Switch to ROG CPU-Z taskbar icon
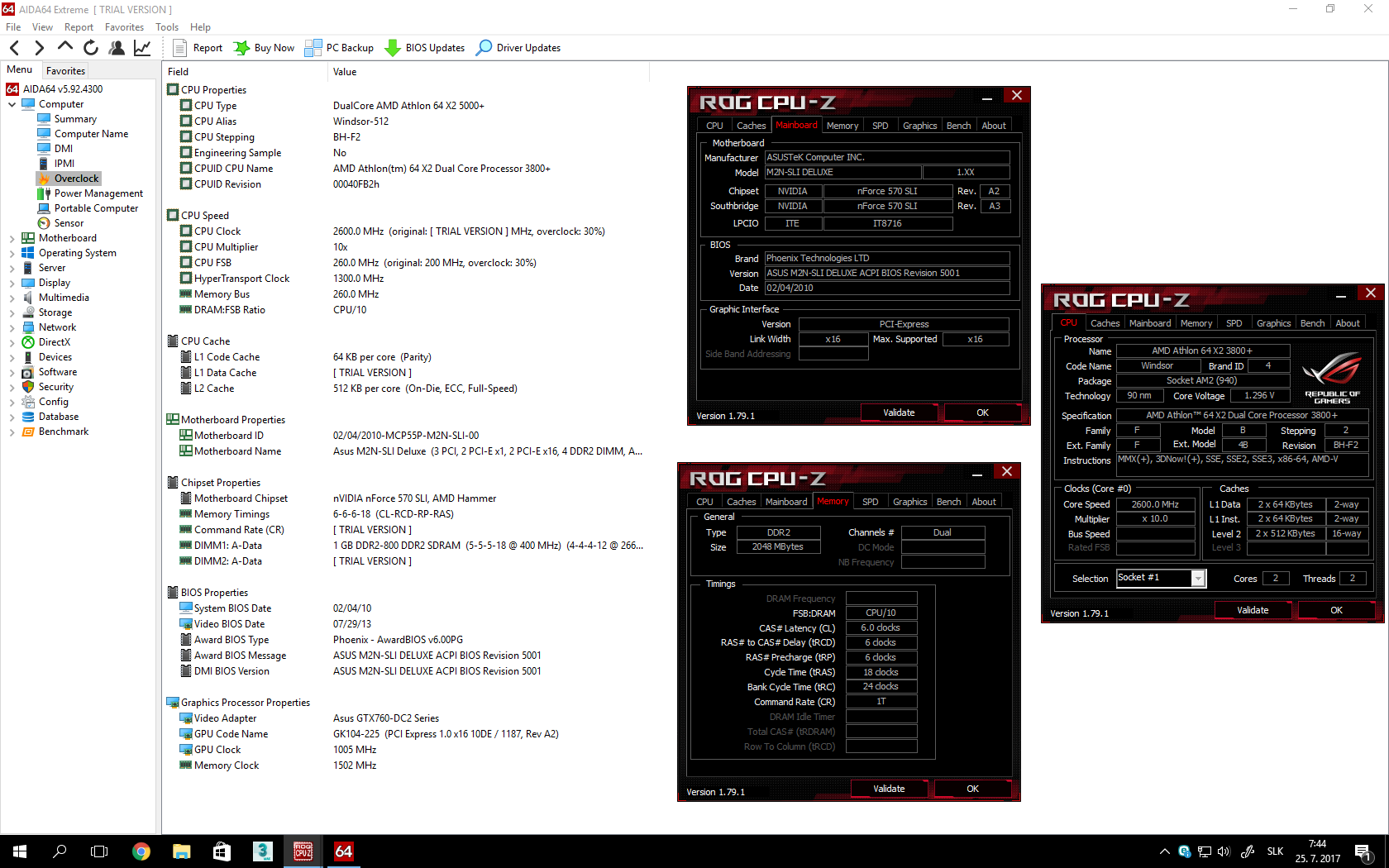The width and height of the screenshot is (1389, 868). 303,851
